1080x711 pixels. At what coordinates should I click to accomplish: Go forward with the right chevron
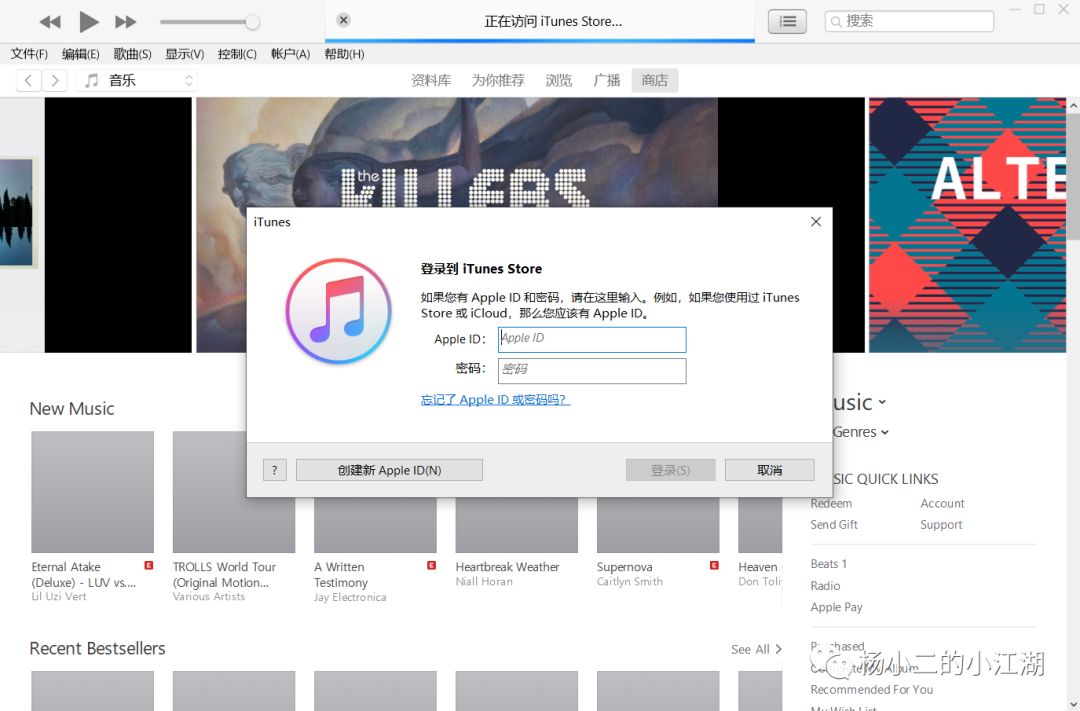tap(54, 81)
